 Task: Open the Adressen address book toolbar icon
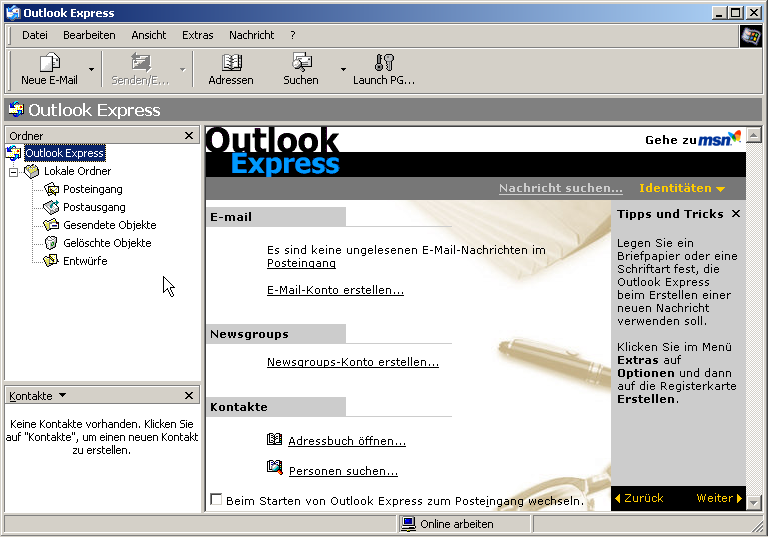coord(231,63)
